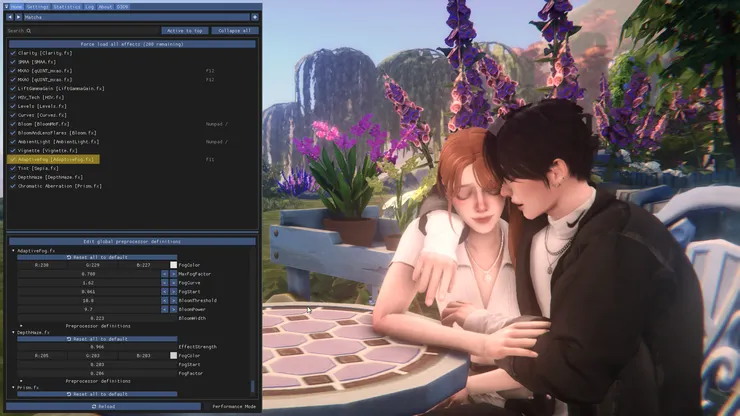Image resolution: width=740 pixels, height=416 pixels.
Task: Force load all effects button
Action: (132, 44)
